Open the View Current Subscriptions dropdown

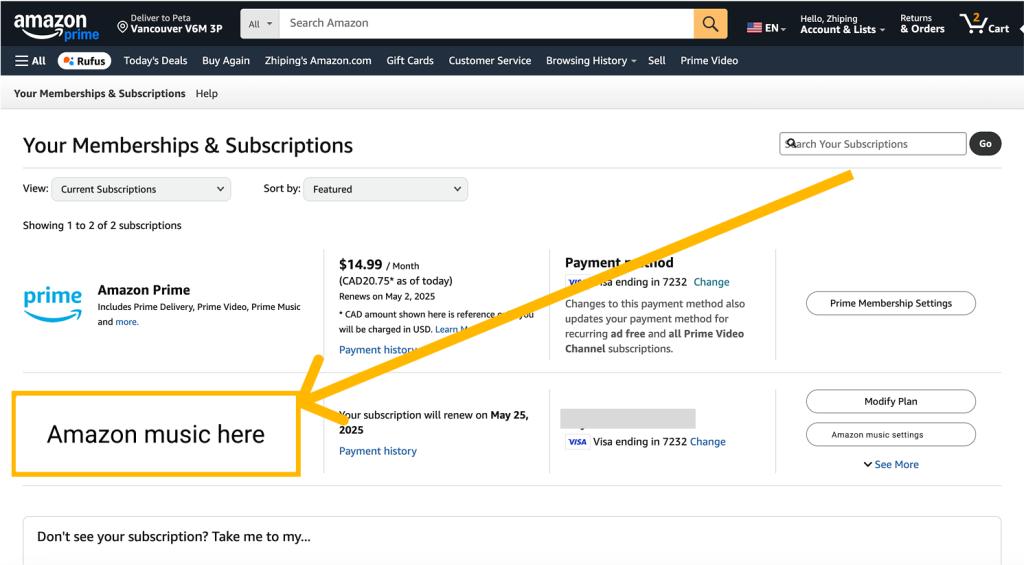point(141,189)
